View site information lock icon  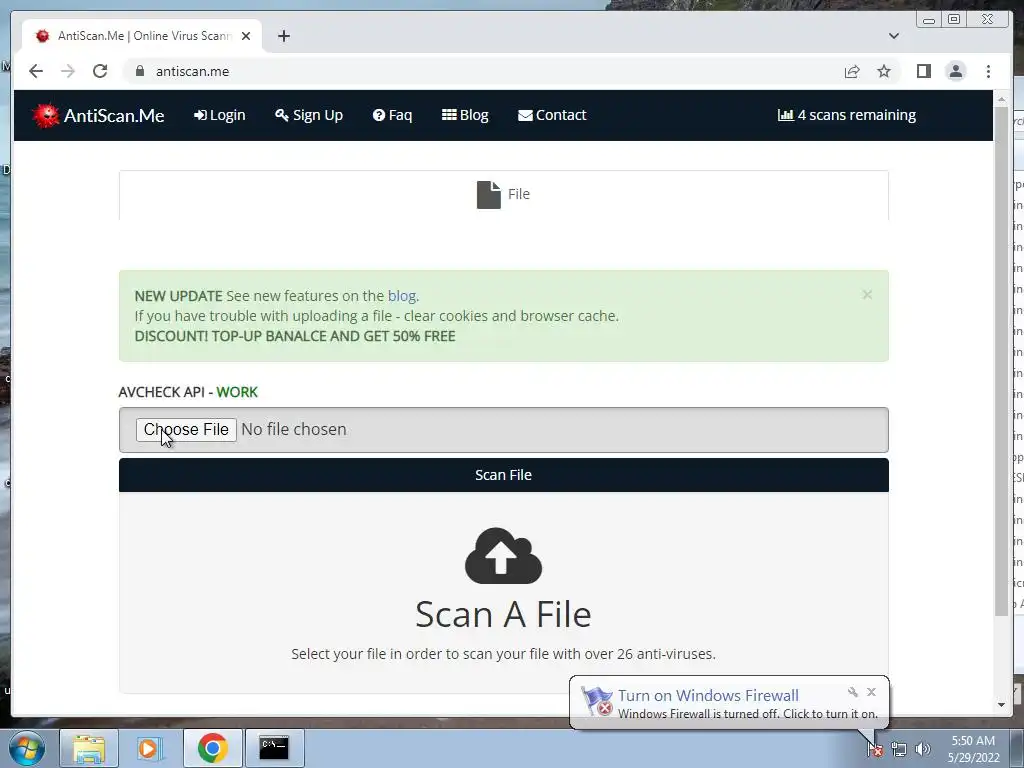coord(139,71)
